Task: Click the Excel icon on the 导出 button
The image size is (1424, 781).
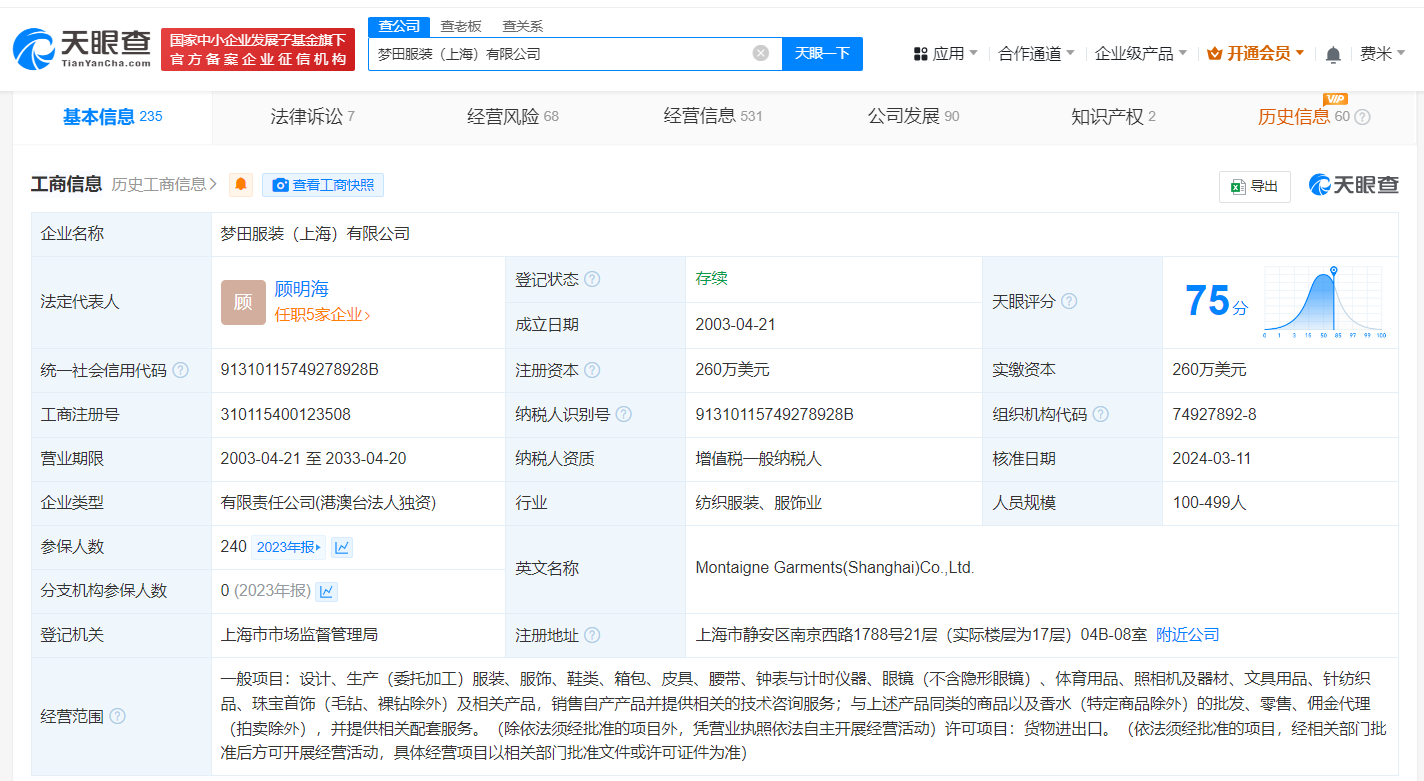Action: coord(1238,186)
